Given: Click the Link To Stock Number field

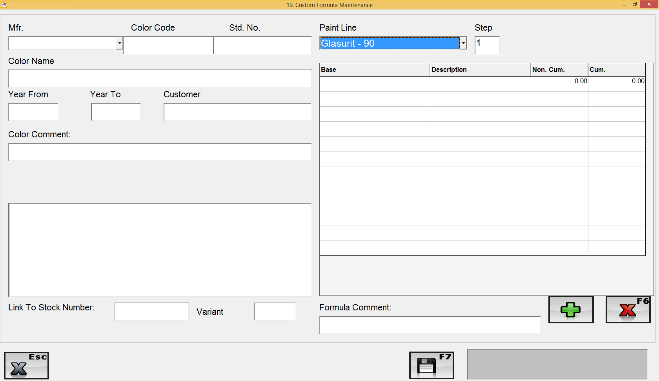Looking at the screenshot, I should (x=151, y=311).
